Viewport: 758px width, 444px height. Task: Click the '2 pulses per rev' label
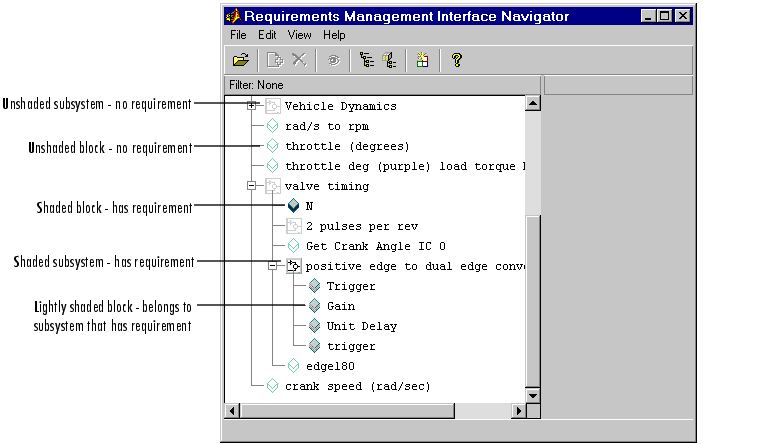pos(362,226)
